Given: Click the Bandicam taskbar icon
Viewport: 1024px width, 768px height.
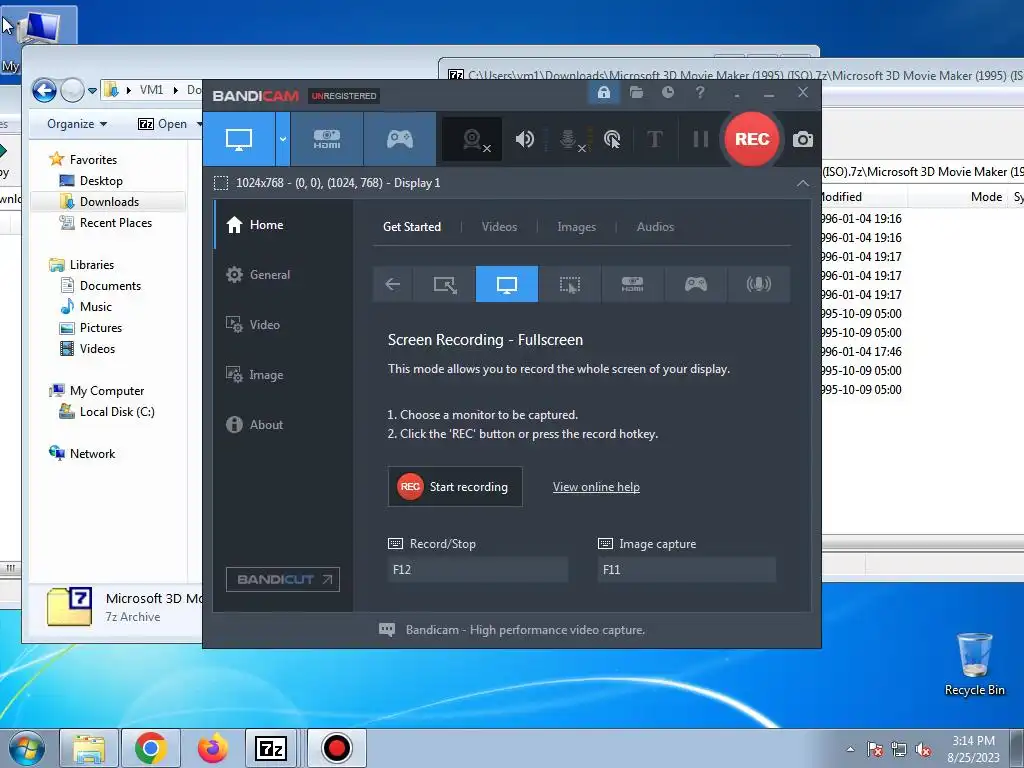Looking at the screenshot, I should (336, 748).
